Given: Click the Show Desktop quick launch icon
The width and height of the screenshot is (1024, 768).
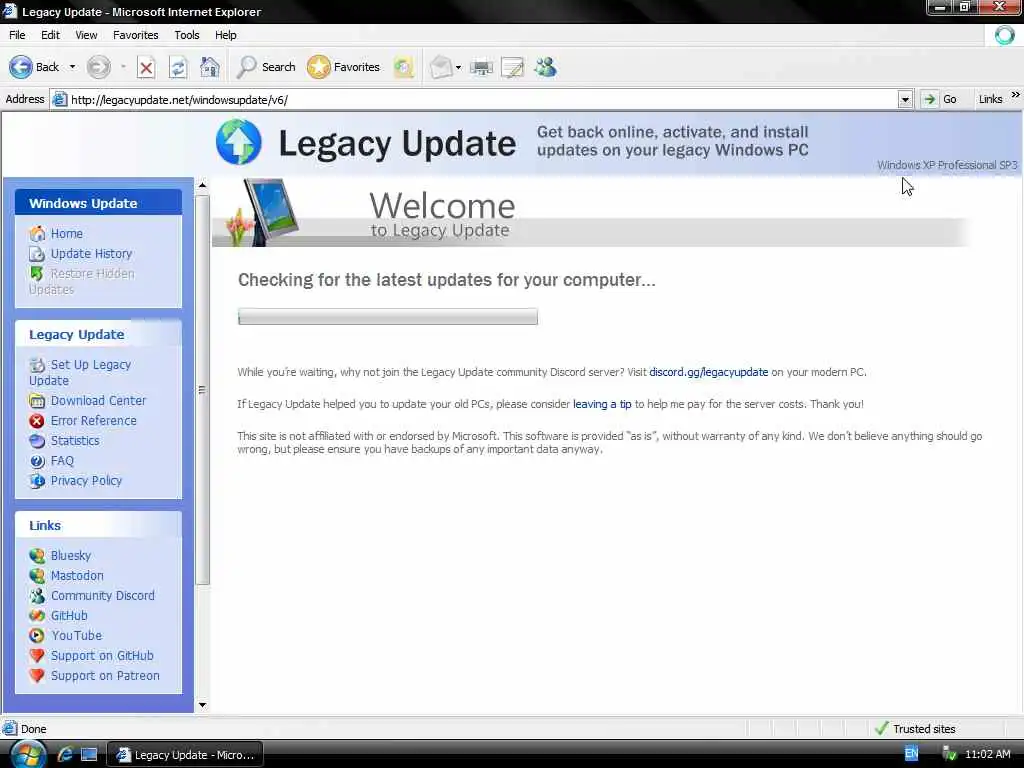Looking at the screenshot, I should coord(89,754).
